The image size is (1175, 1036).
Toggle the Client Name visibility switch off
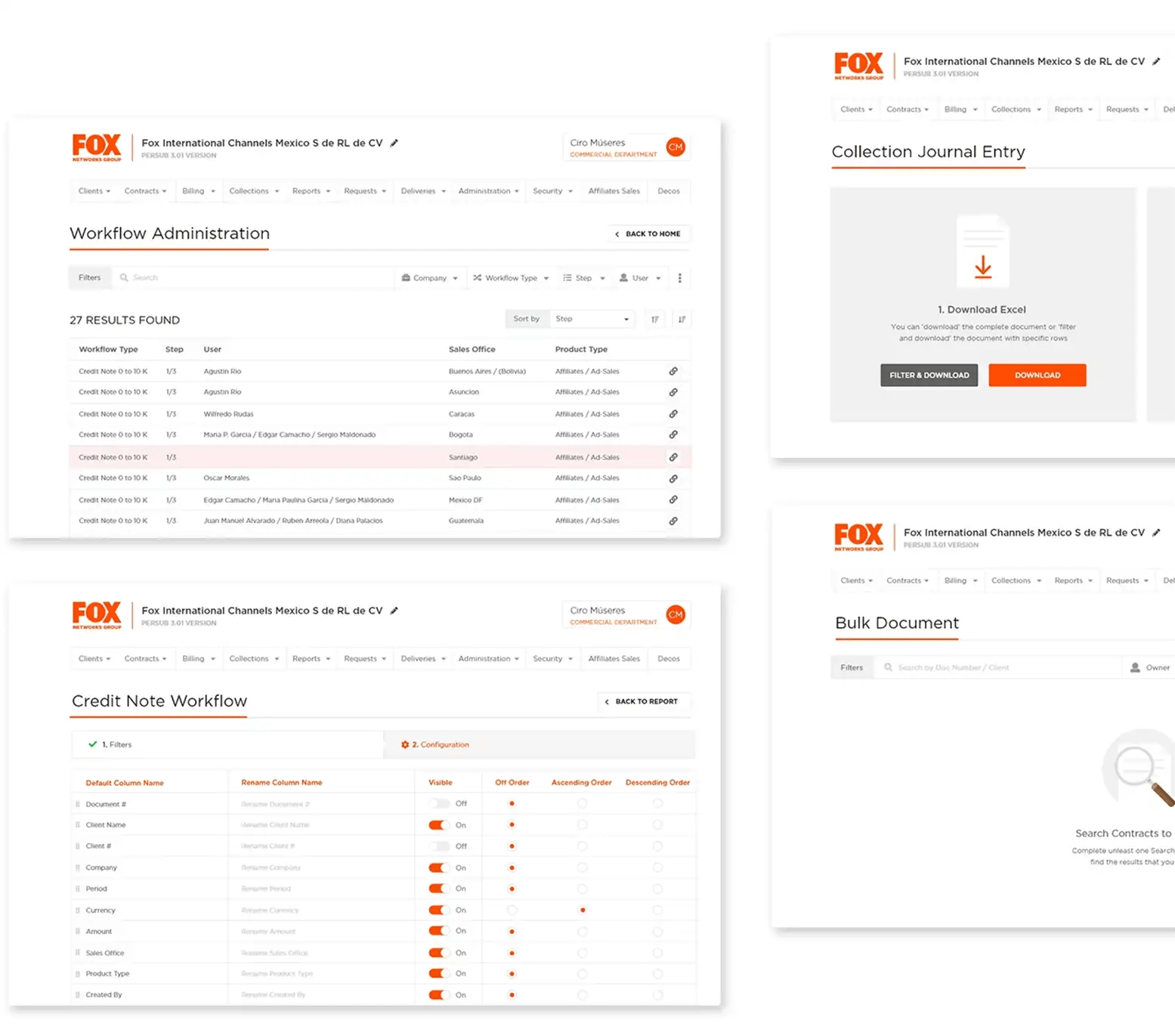point(439,825)
